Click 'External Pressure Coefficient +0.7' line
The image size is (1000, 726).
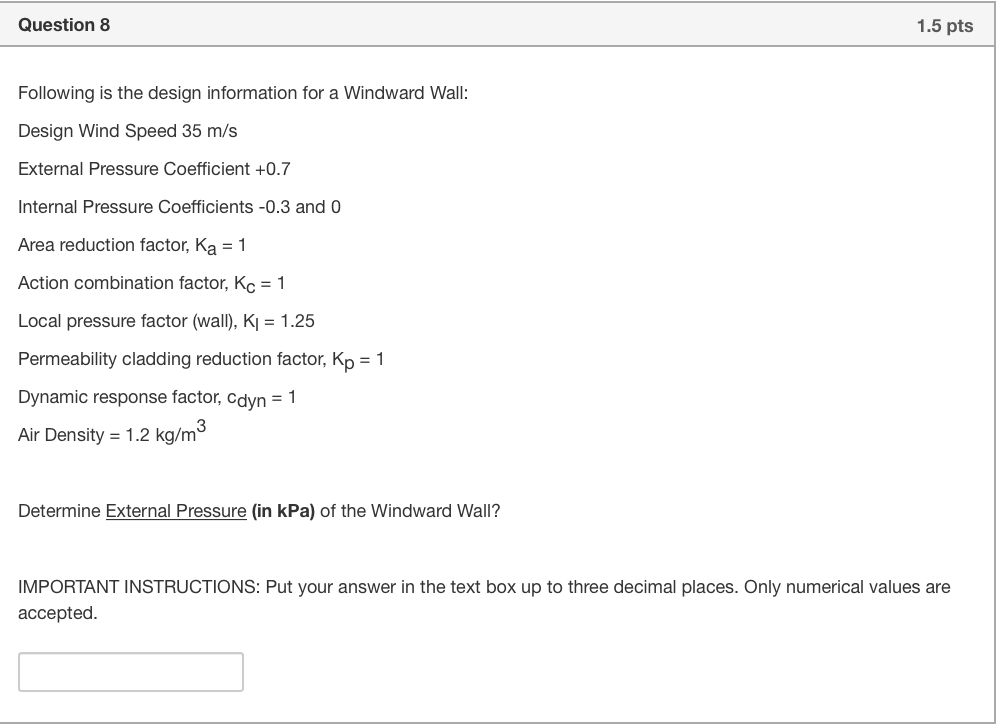coord(154,169)
